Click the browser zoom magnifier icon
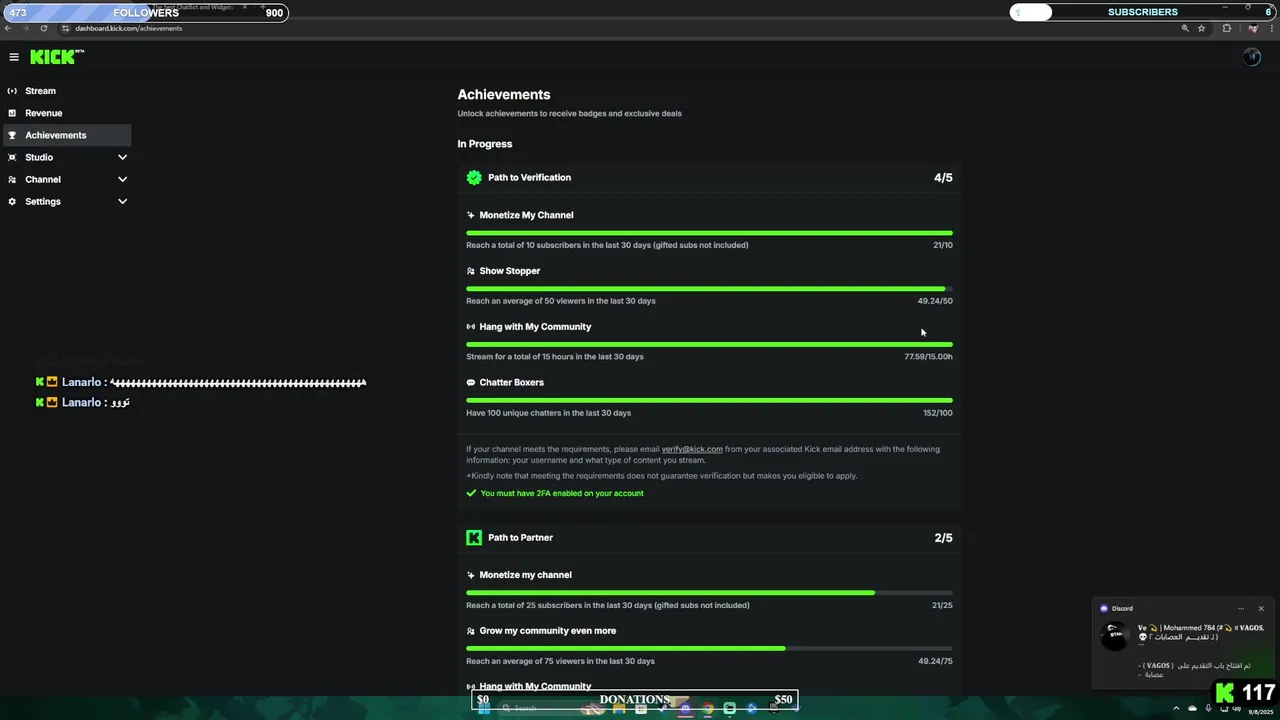This screenshot has width=1280, height=720. 1185,28
